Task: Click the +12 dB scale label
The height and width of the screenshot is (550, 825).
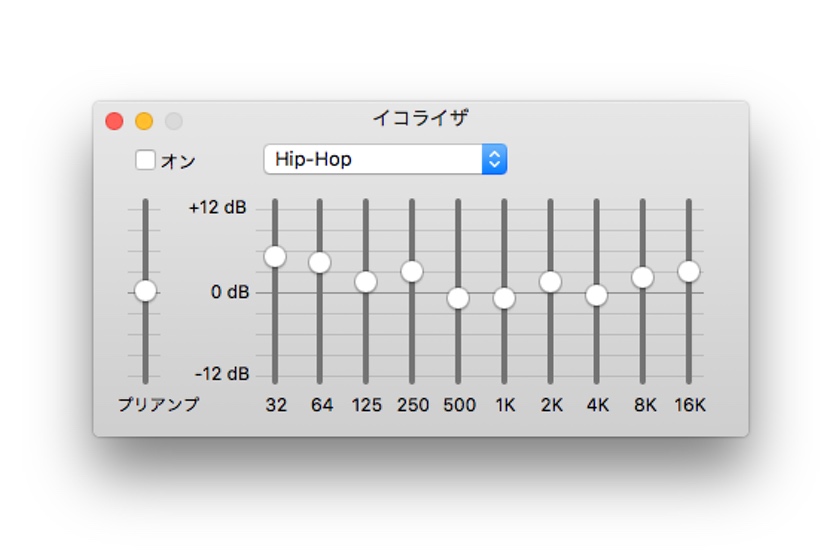Action: (217, 207)
